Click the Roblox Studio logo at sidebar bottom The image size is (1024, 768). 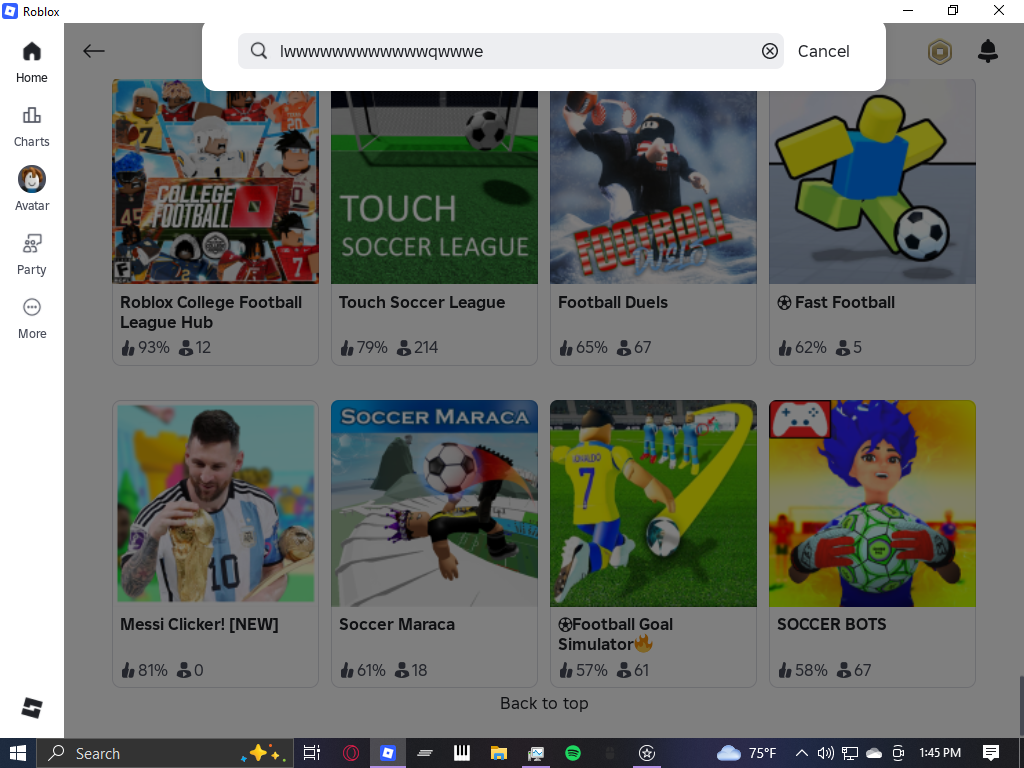coord(31,708)
